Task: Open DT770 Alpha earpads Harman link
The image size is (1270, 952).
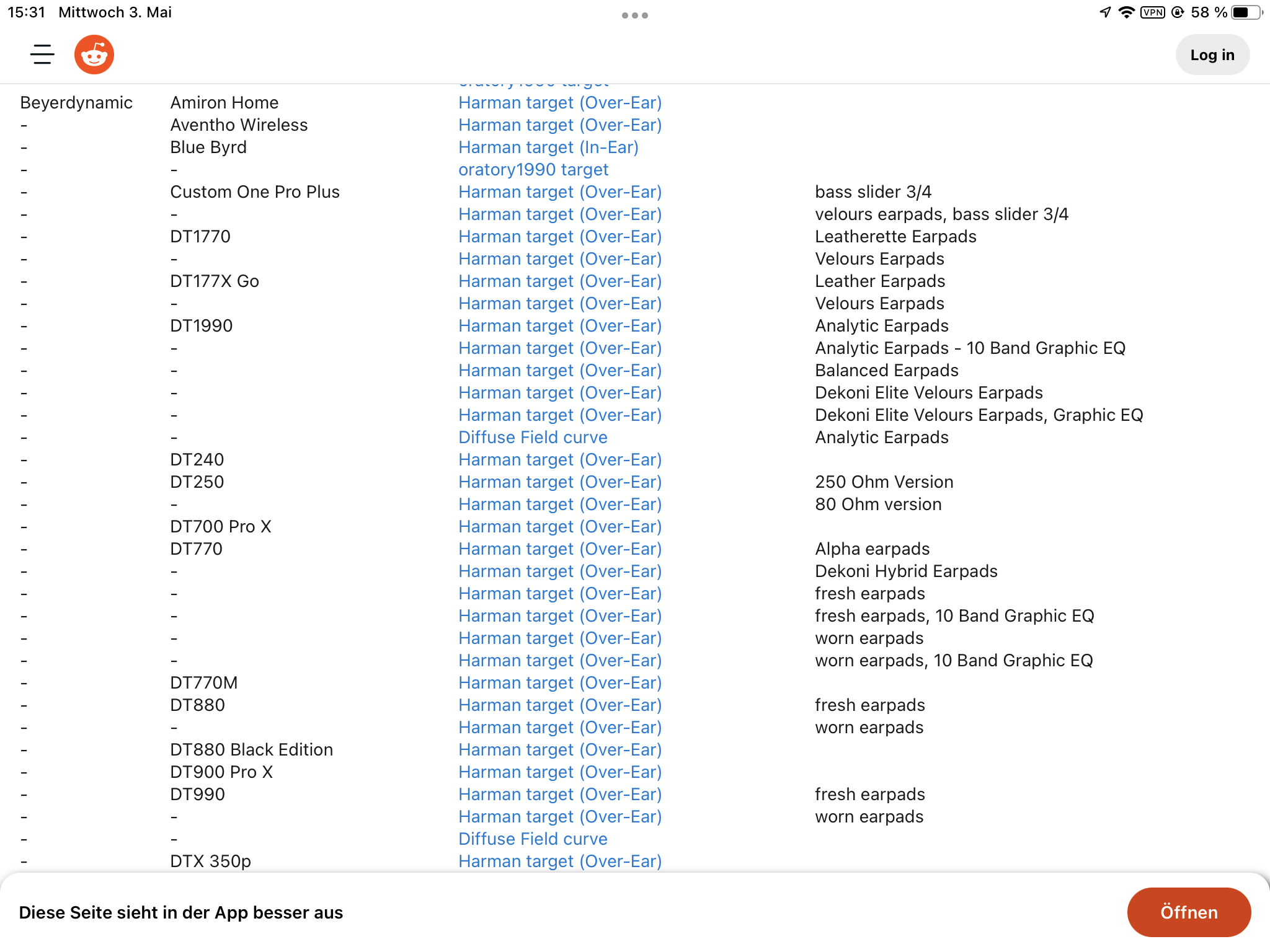Action: [x=560, y=549]
